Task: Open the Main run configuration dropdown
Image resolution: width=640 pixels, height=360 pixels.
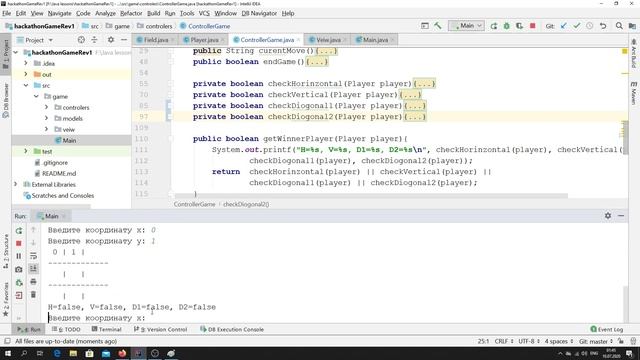Action: pos(466,26)
